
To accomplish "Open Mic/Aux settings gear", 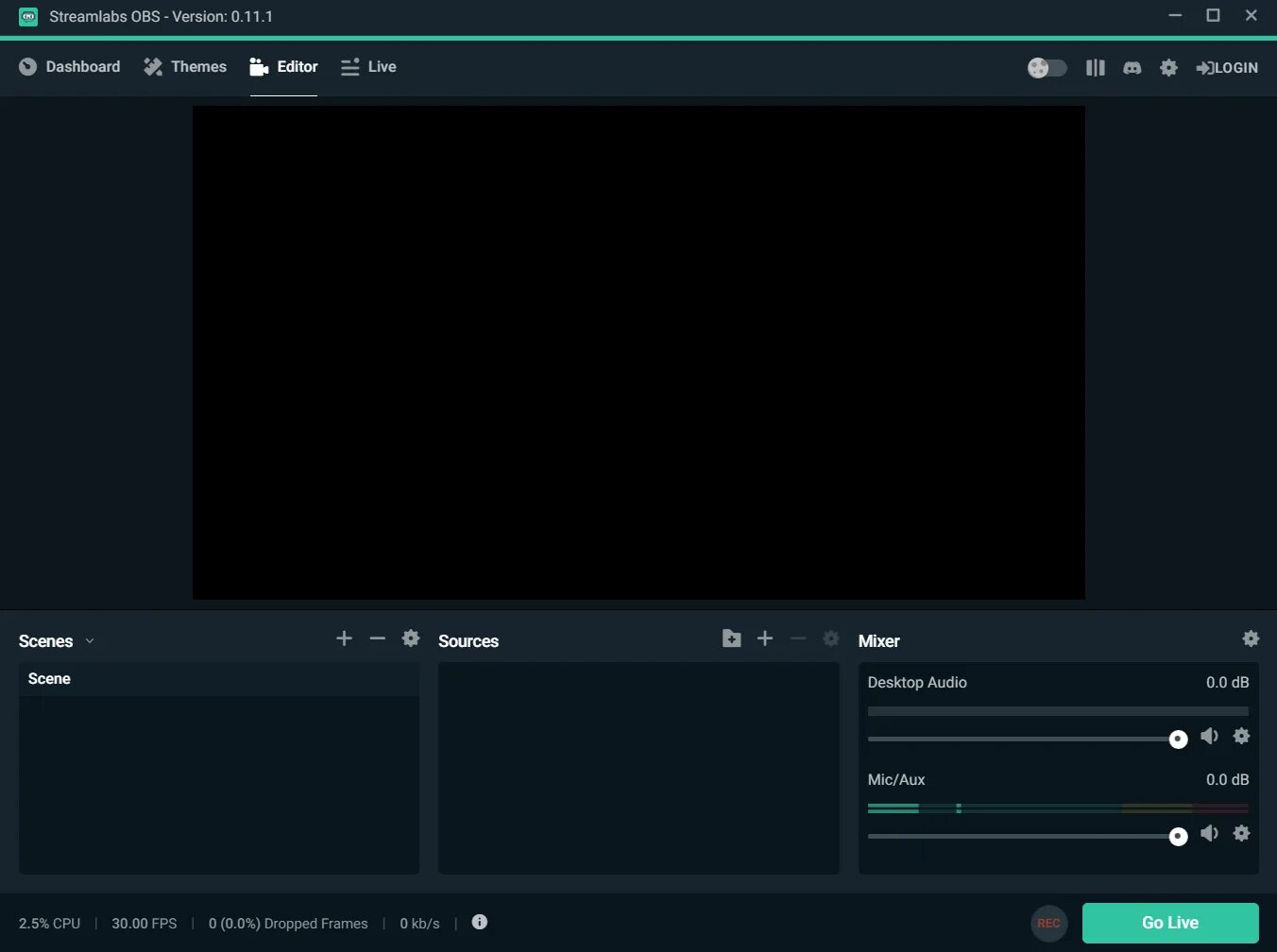I will (x=1242, y=833).
